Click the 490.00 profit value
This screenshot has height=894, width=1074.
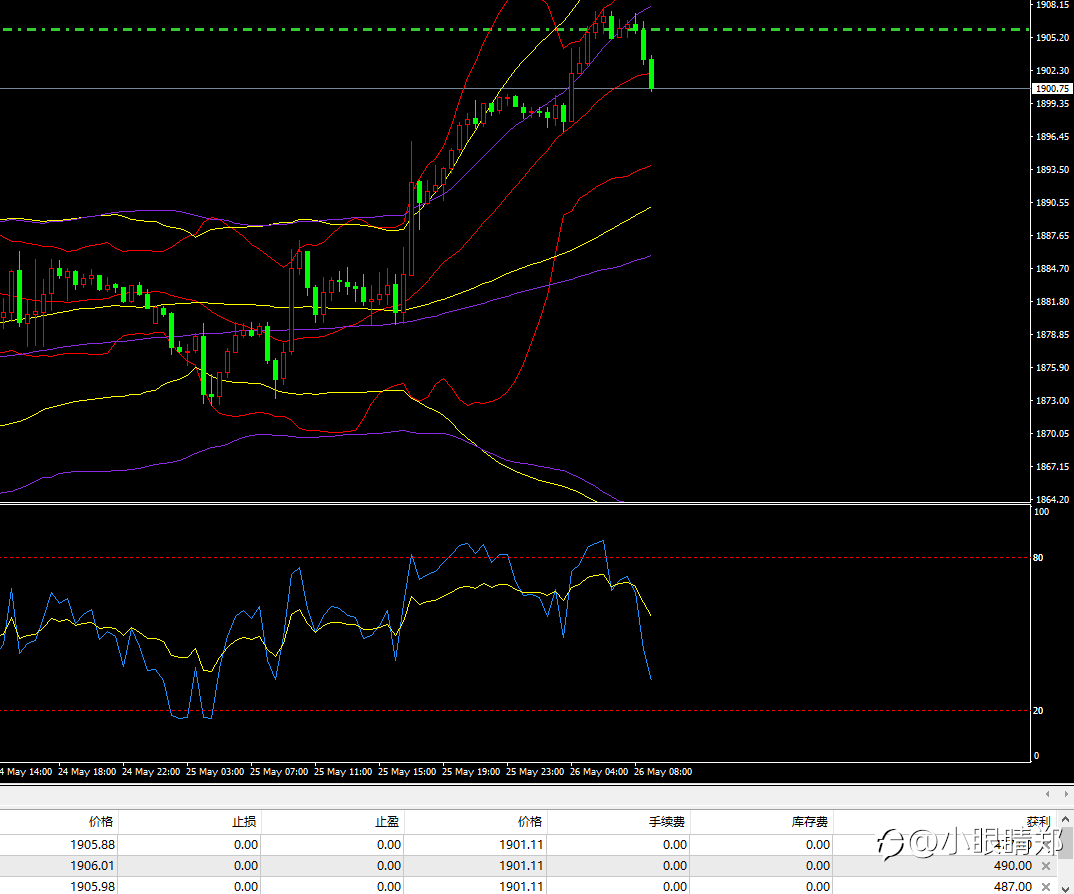tap(1012, 866)
